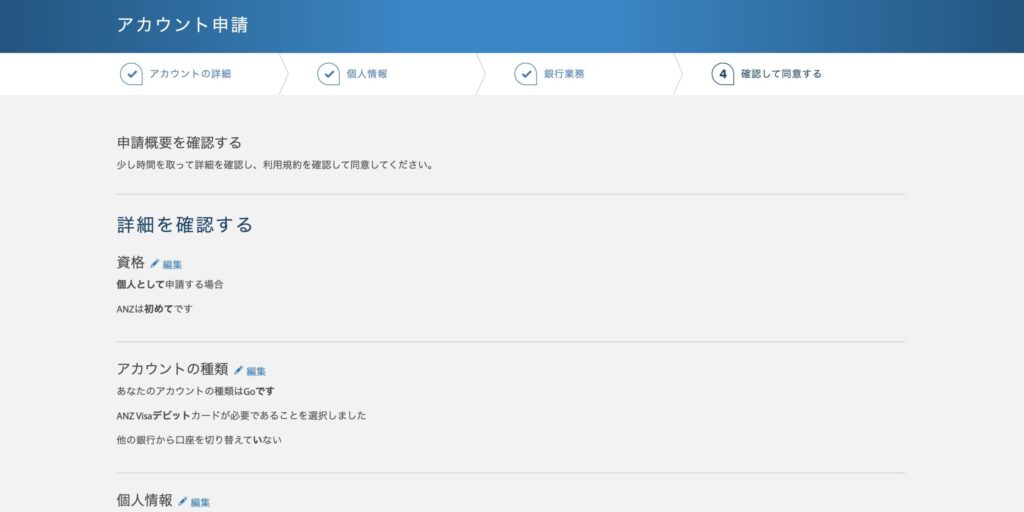Click the checkmark icon beside 個人情報 step
1024x512 pixels.
(x=328, y=74)
